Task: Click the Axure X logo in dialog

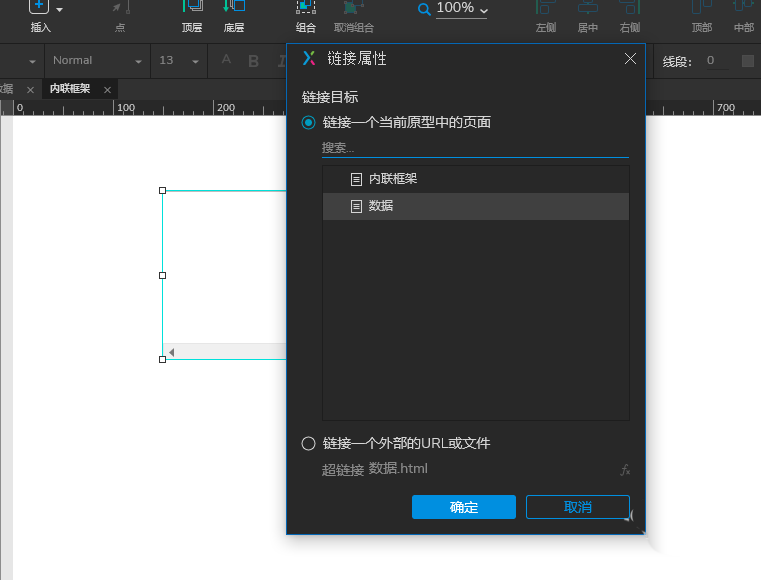Action: 309,58
